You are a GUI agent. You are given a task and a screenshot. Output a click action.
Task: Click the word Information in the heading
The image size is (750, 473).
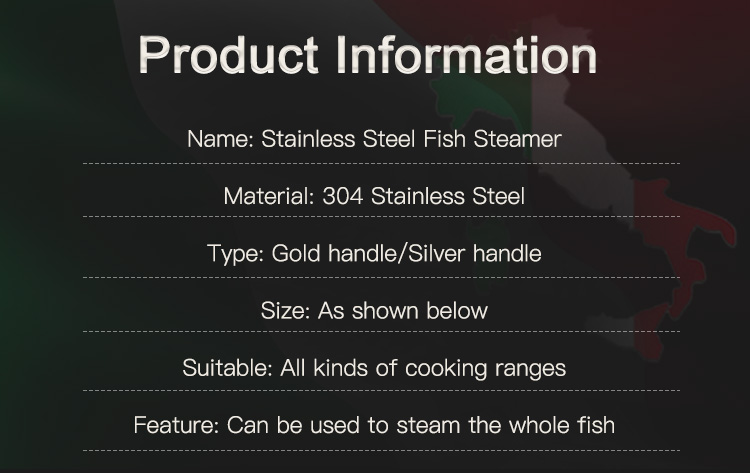pyautogui.click(x=466, y=55)
